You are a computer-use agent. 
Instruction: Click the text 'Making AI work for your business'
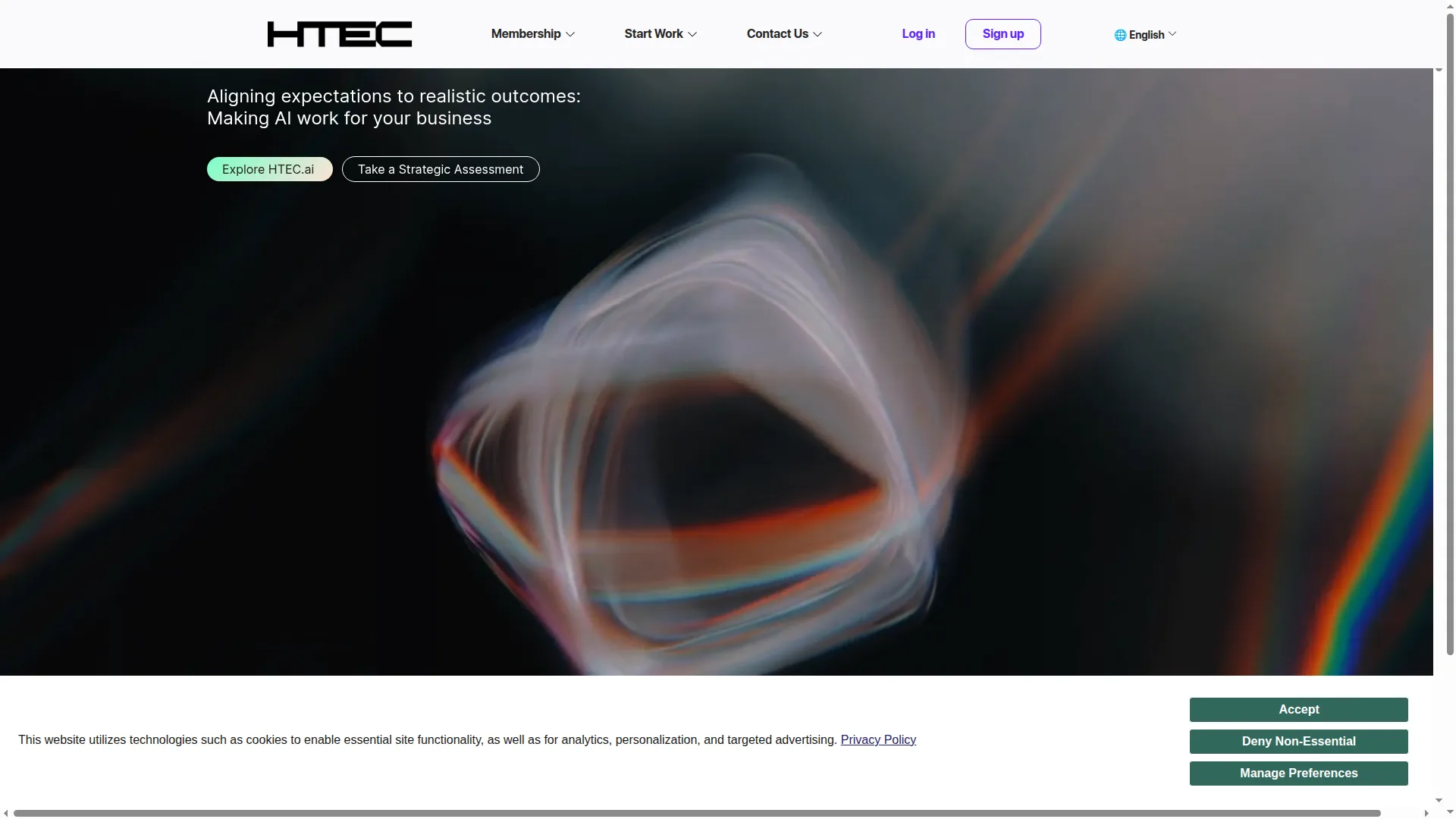click(x=349, y=119)
